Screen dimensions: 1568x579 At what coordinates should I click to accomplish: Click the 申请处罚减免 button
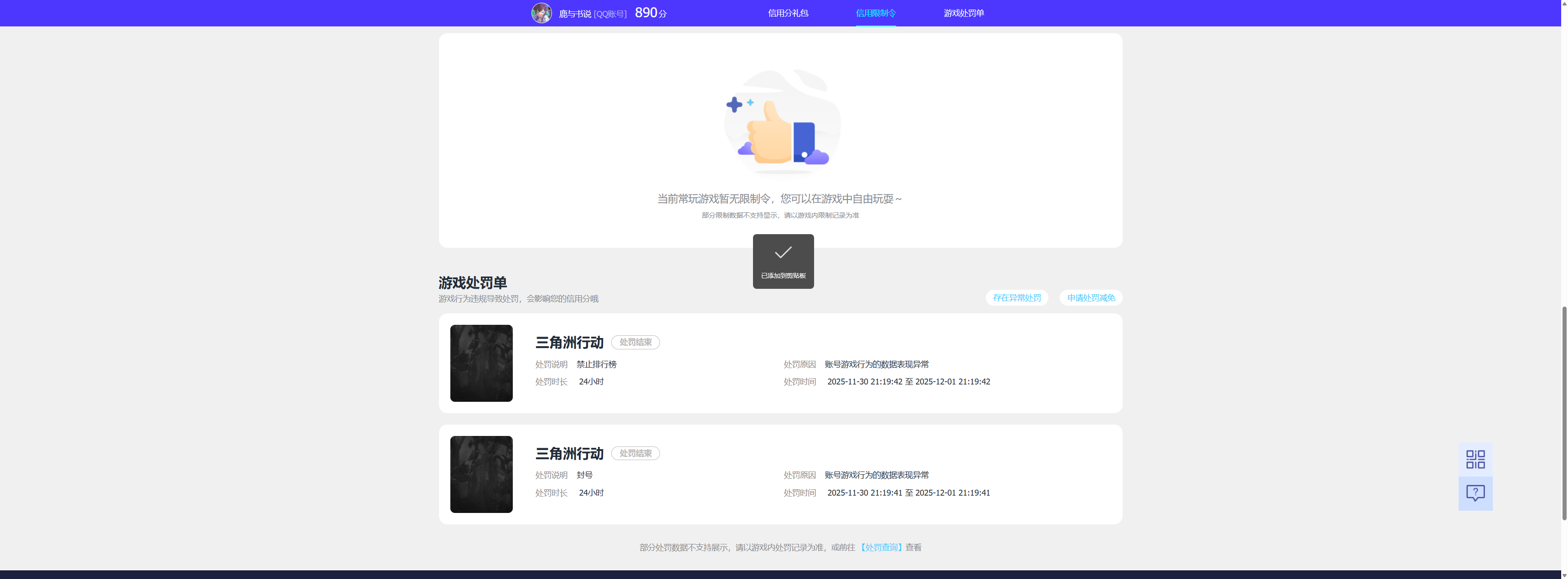coord(1091,298)
